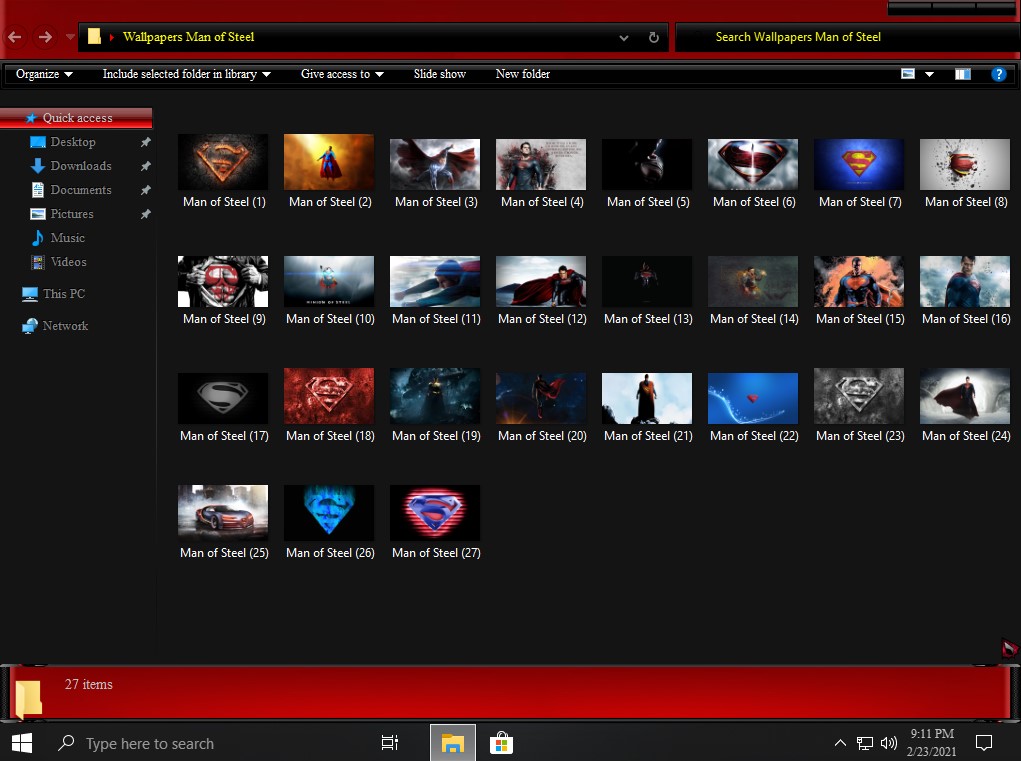Toggle the preview pane
1021x761 pixels.
tap(963, 74)
